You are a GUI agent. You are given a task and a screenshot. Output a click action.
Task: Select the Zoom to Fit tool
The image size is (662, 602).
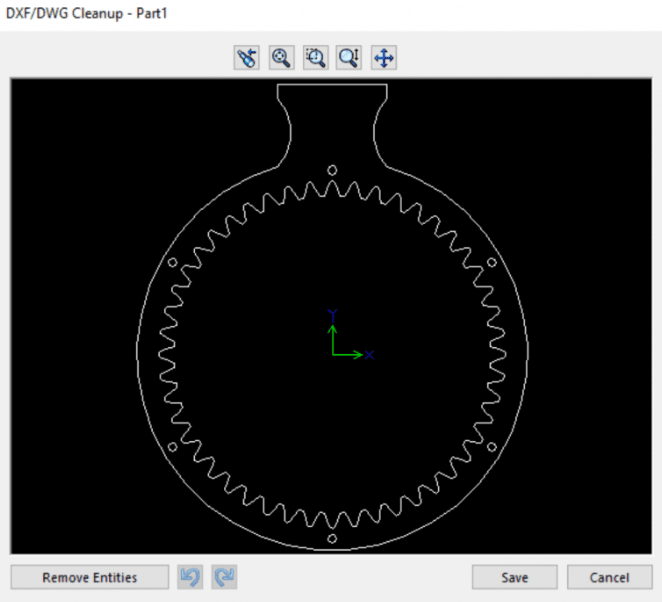click(281, 58)
